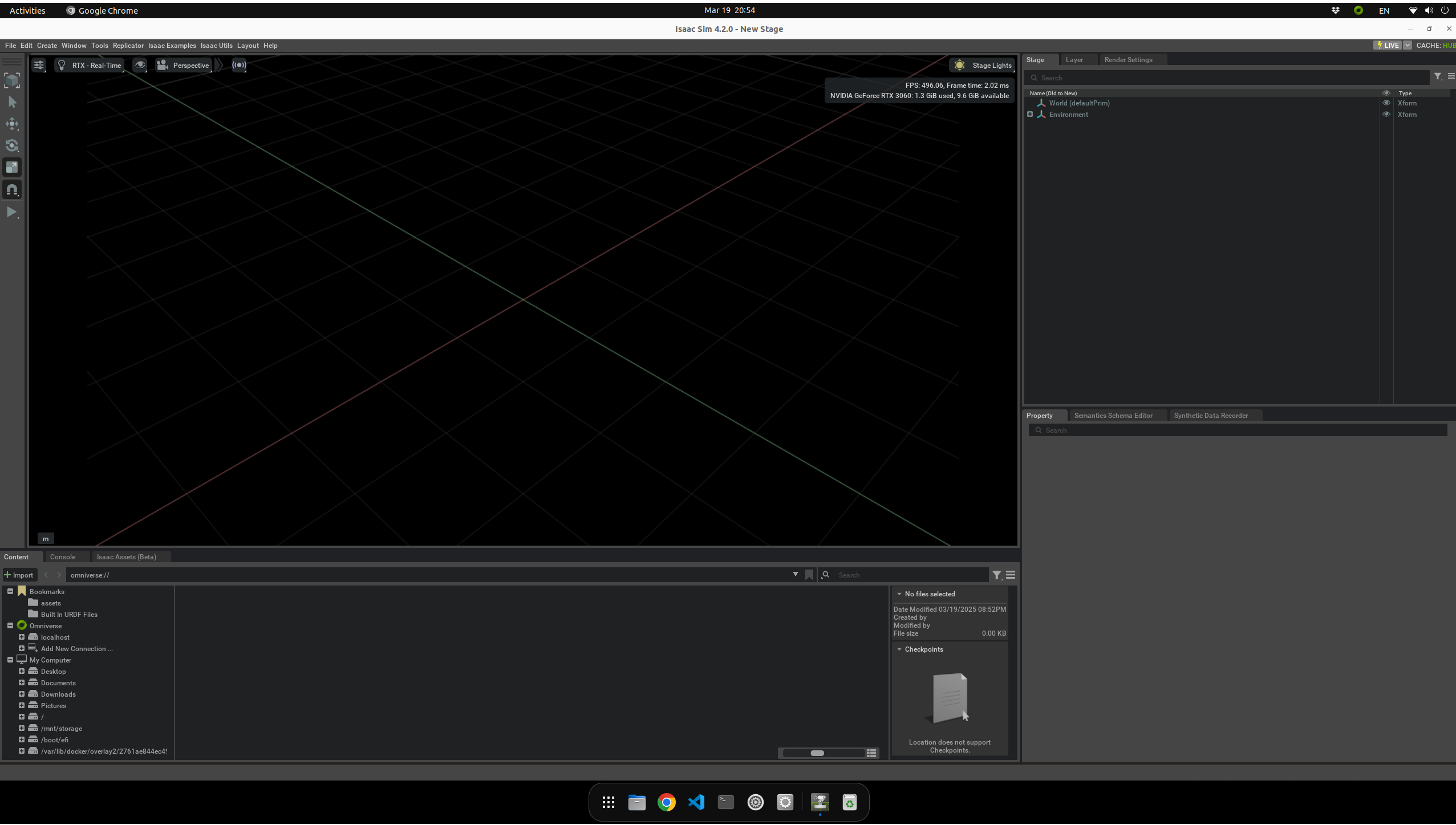Toggle the LIVE sync button
Image resolution: width=1456 pixels, height=825 pixels.
click(1387, 46)
